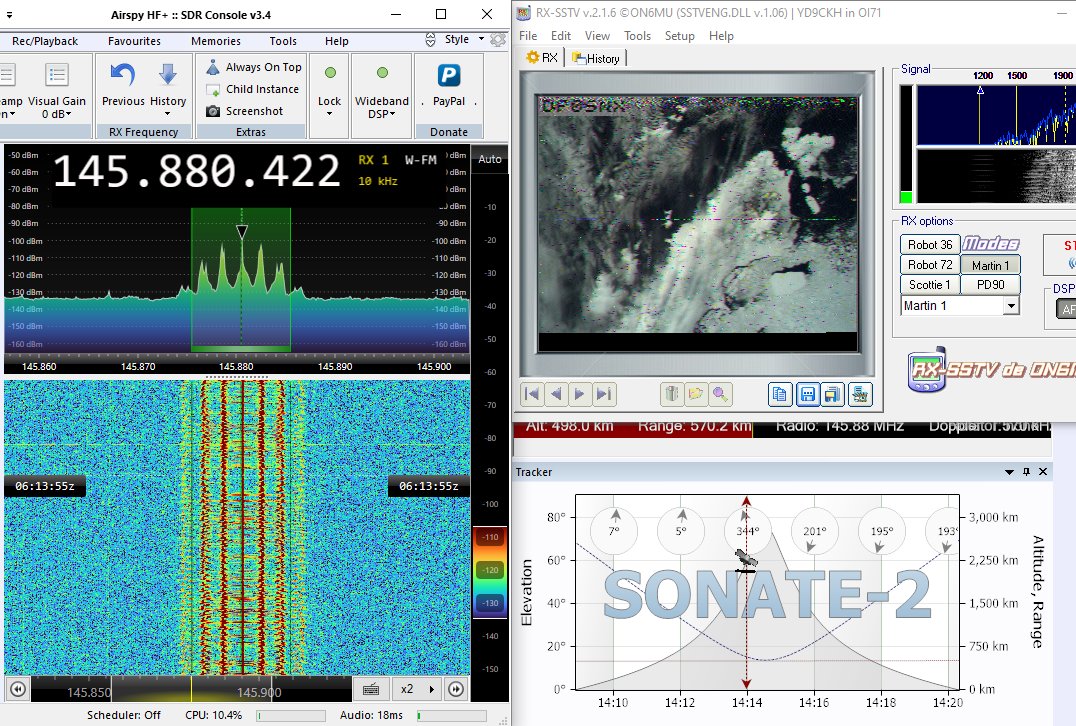Click the tuned-frequency triangle marker in spectrum
The height and width of the screenshot is (726, 1076).
click(x=242, y=232)
